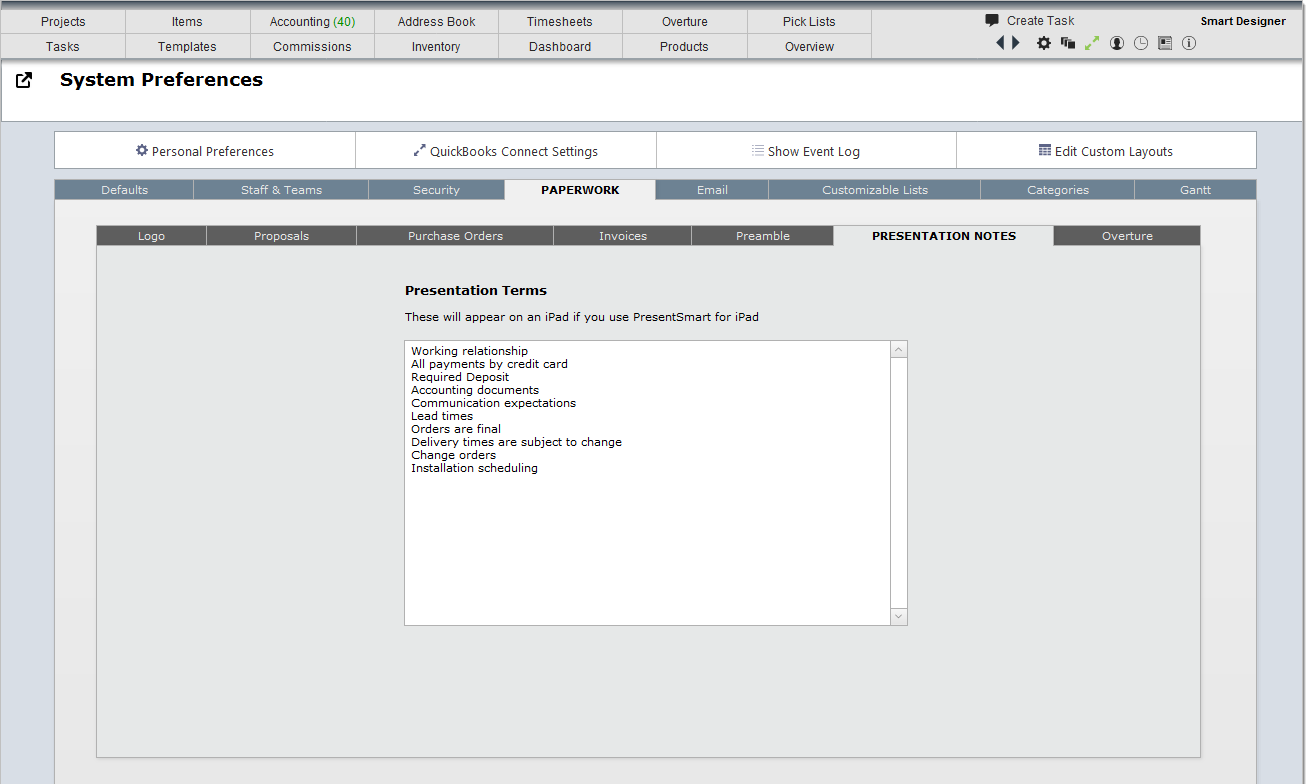The width and height of the screenshot is (1307, 784).
Task: Open the Address Book menu
Action: pyautogui.click(x=437, y=21)
